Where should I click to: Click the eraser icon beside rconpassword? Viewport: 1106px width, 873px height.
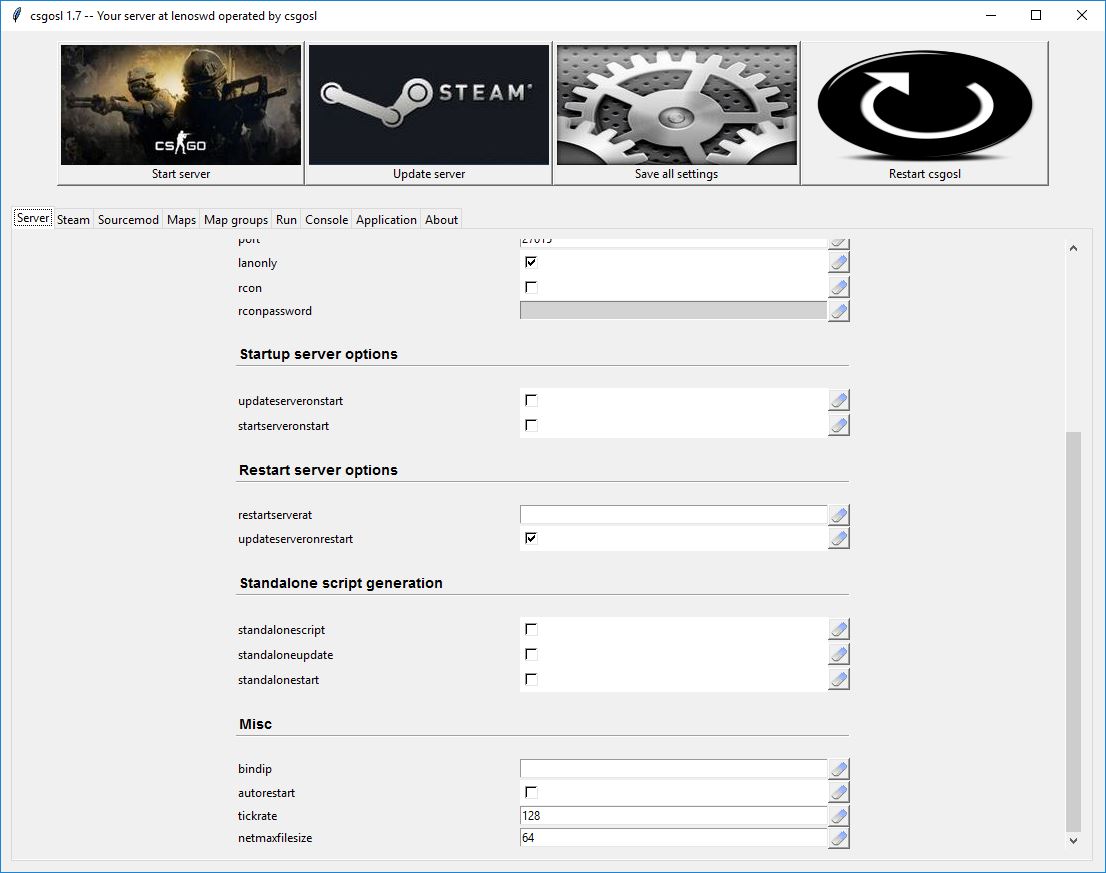[839, 311]
